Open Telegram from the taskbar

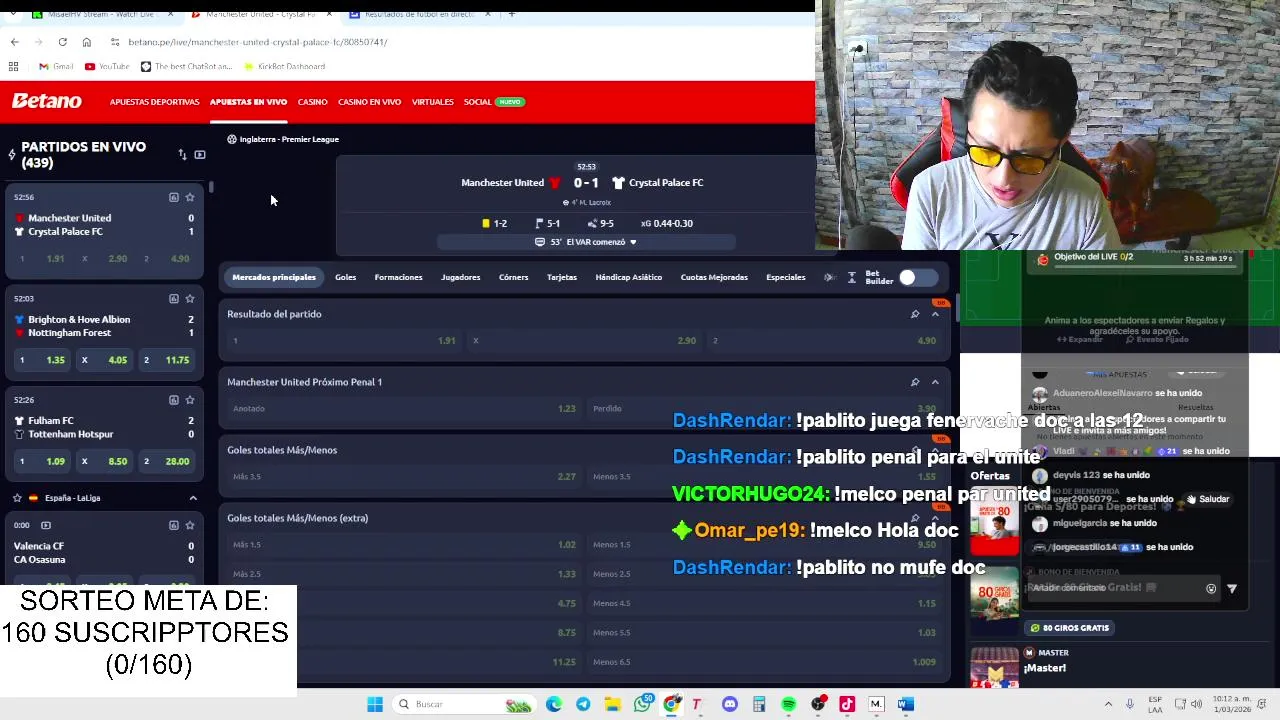583,704
